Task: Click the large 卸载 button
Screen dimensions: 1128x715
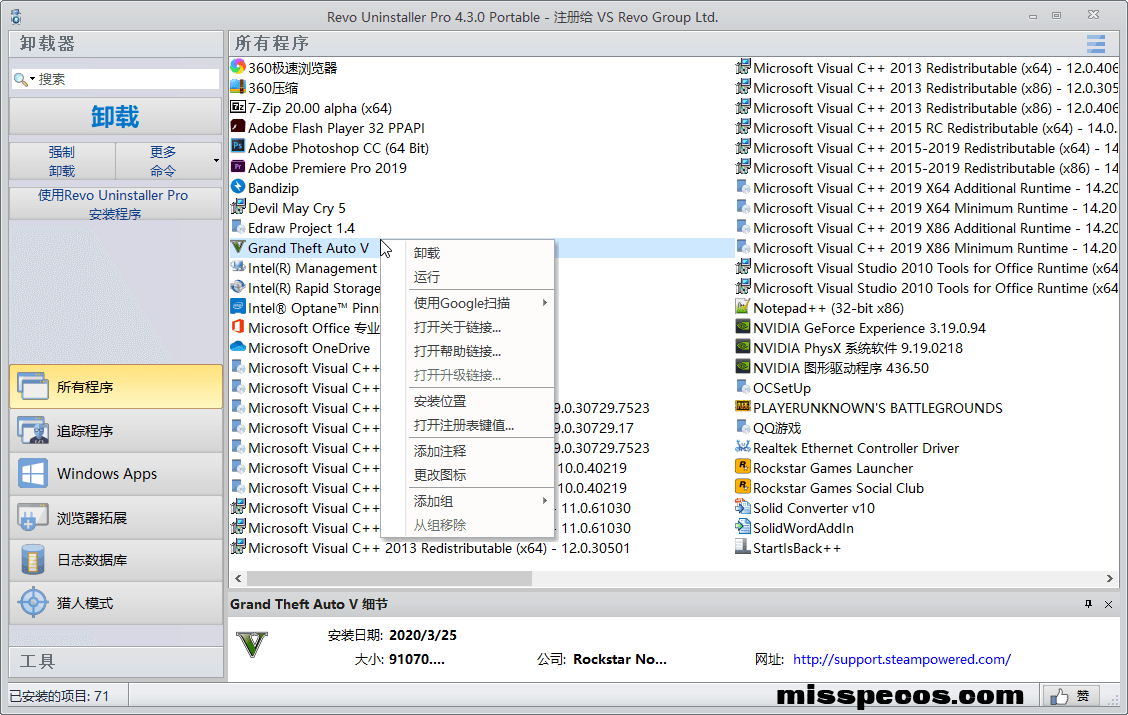Action: tap(115, 117)
